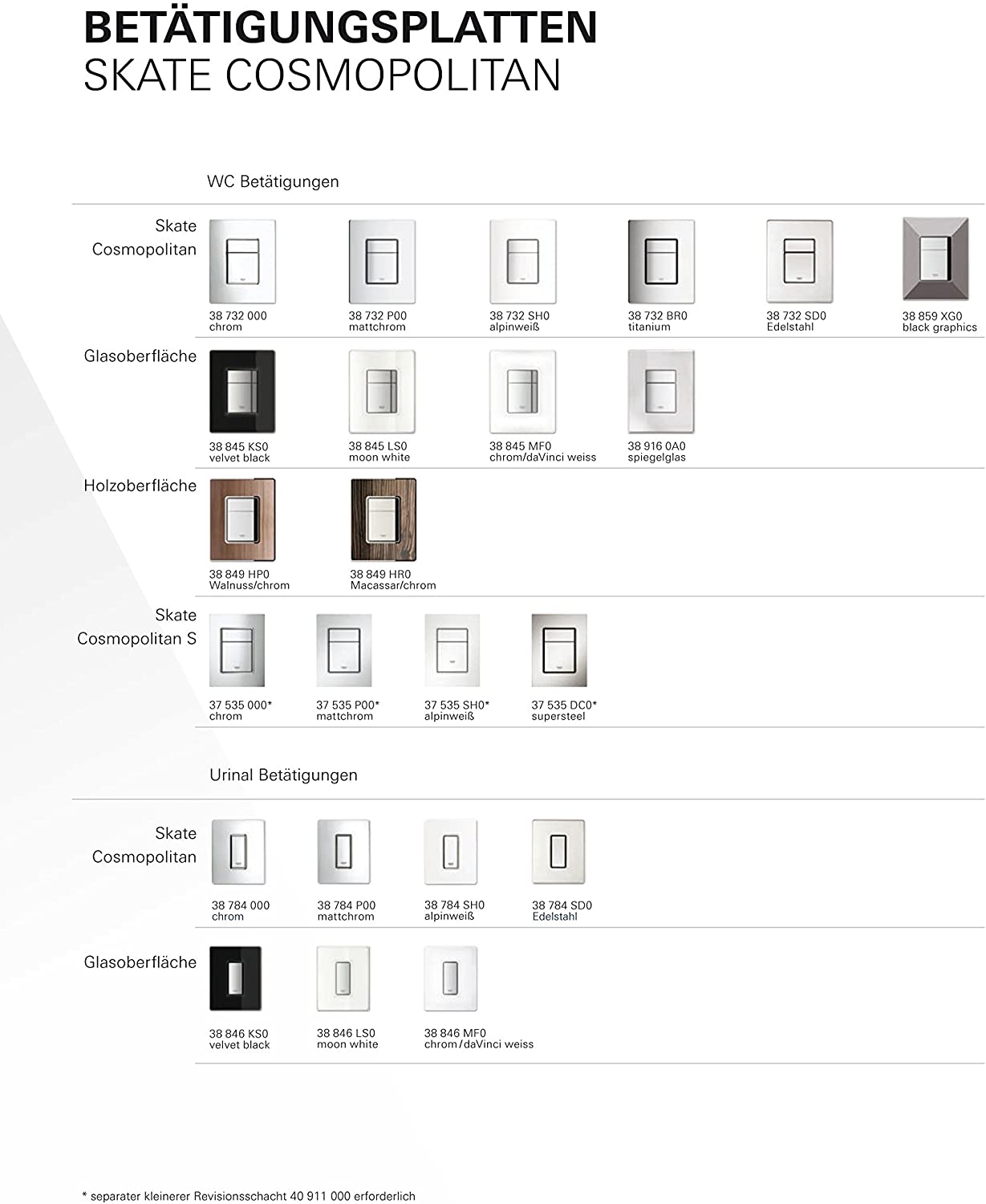Select the moon white 38 845 LS0 plate

(x=382, y=392)
